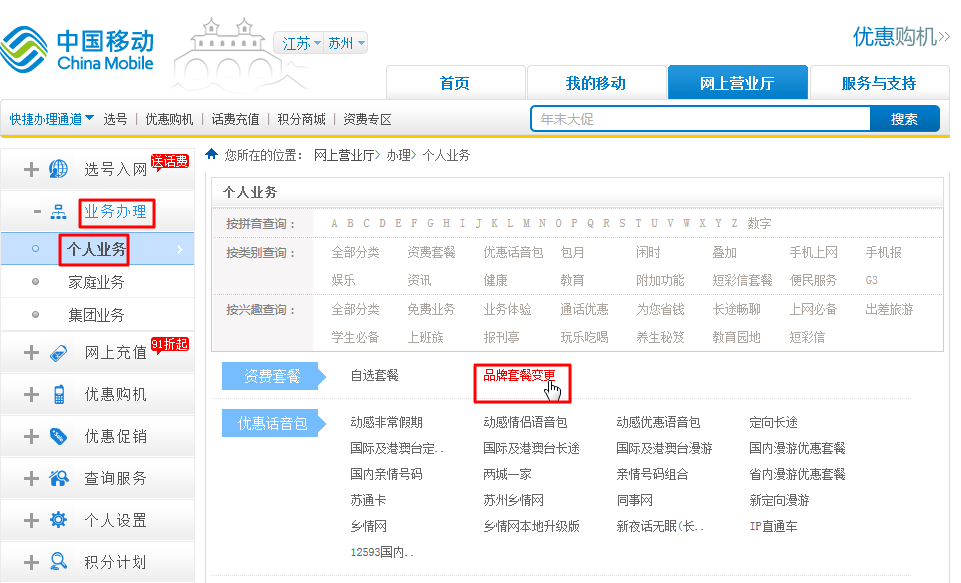Viewport: 961px width, 583px height.
Task: Click the 自选套餐 link
Action: (374, 375)
